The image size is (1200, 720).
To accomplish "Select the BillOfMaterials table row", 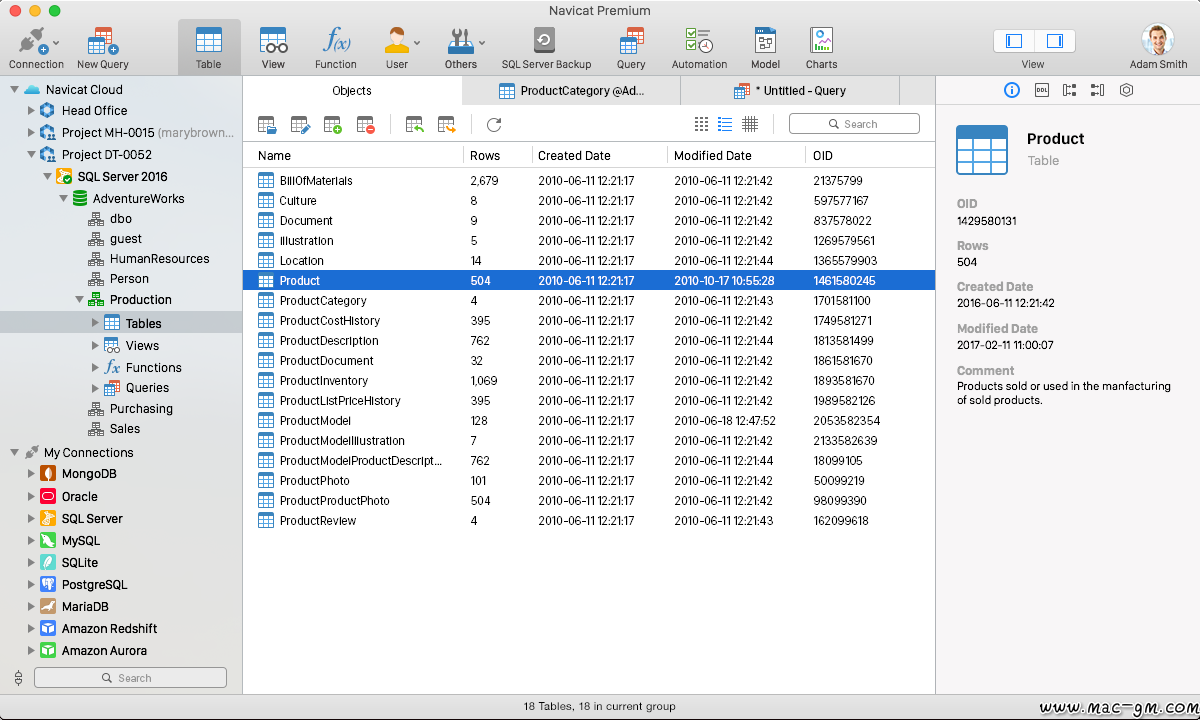I will pyautogui.click(x=589, y=181).
